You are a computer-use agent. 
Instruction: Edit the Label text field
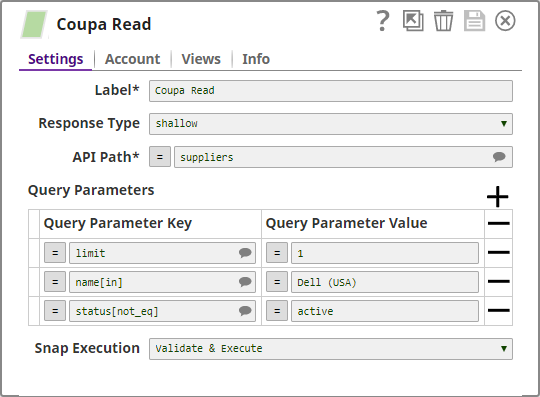[331, 91]
